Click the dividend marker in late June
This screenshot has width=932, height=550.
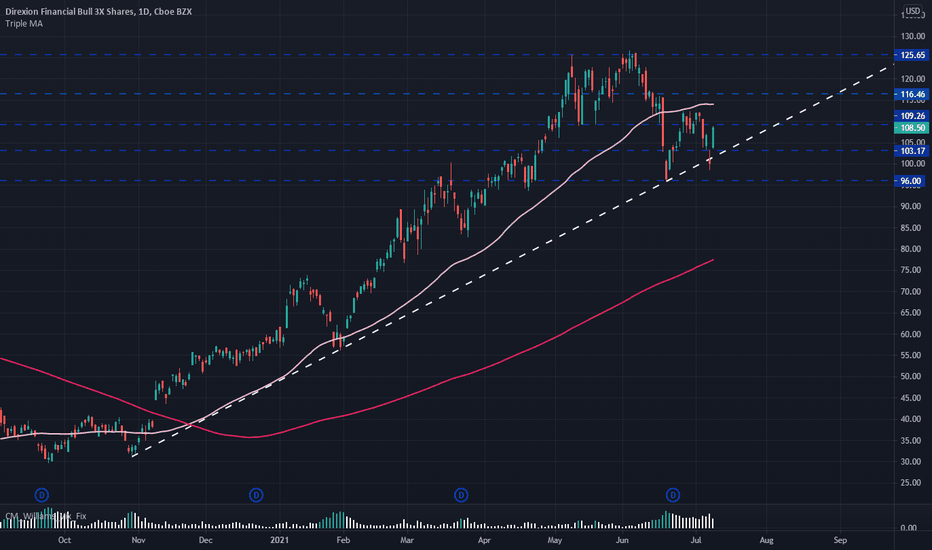coord(673,495)
